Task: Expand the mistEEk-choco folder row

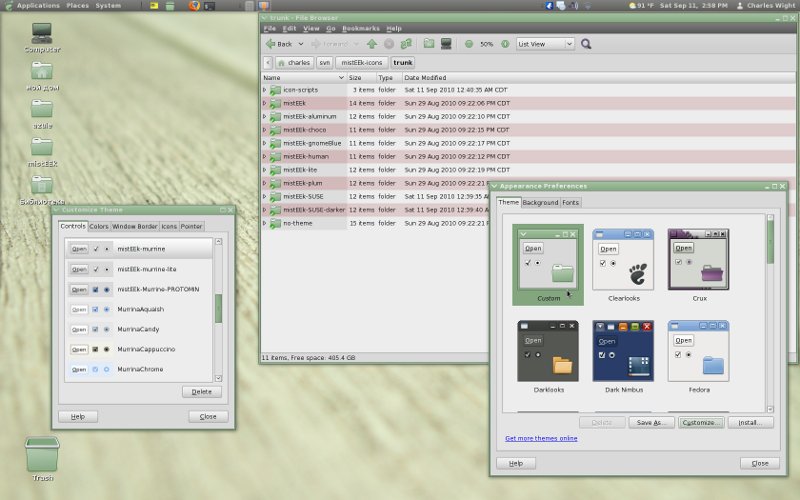Action: click(265, 130)
